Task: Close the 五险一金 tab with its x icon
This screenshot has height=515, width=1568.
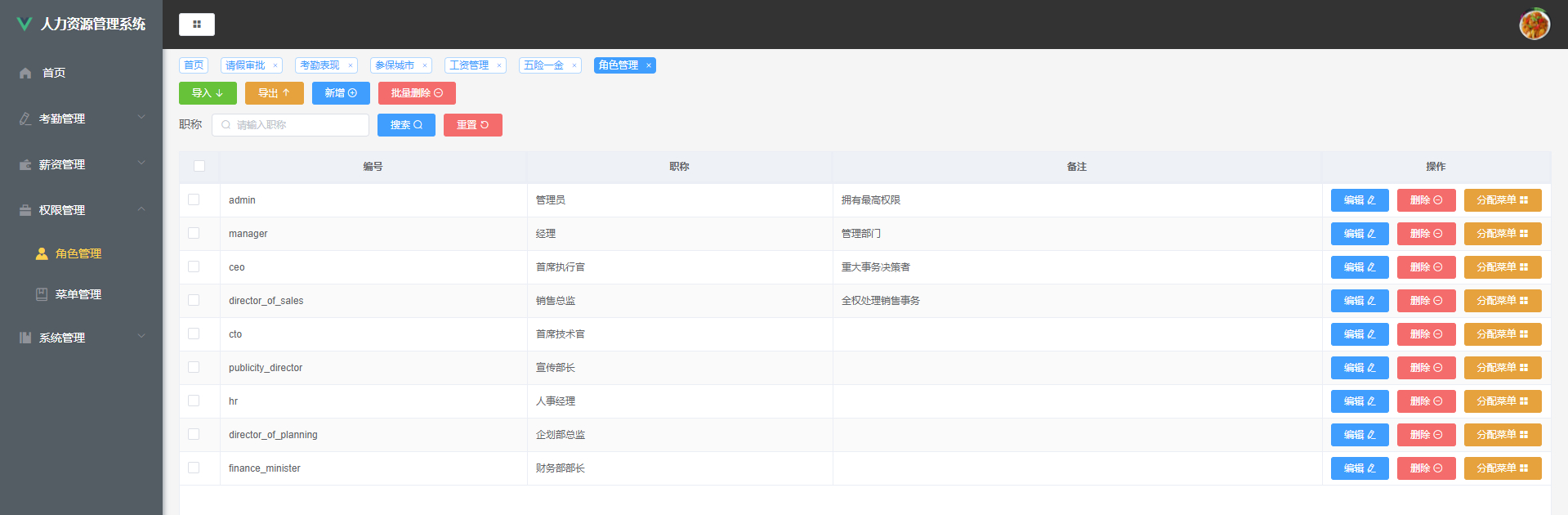Action: point(574,65)
